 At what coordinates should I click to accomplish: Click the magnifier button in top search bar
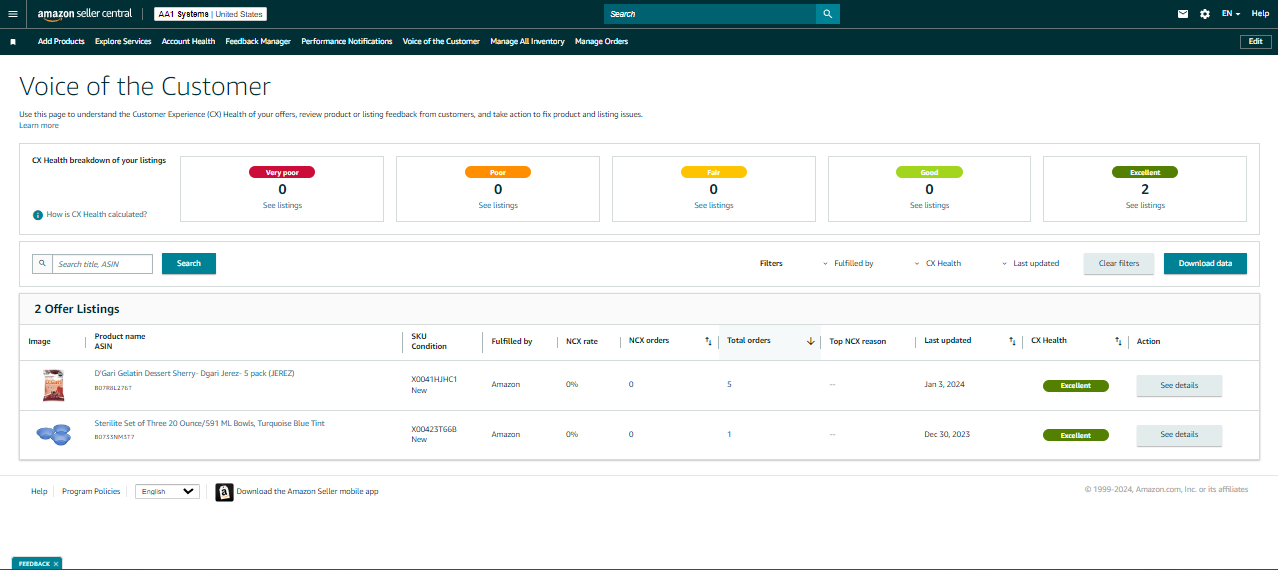827,14
